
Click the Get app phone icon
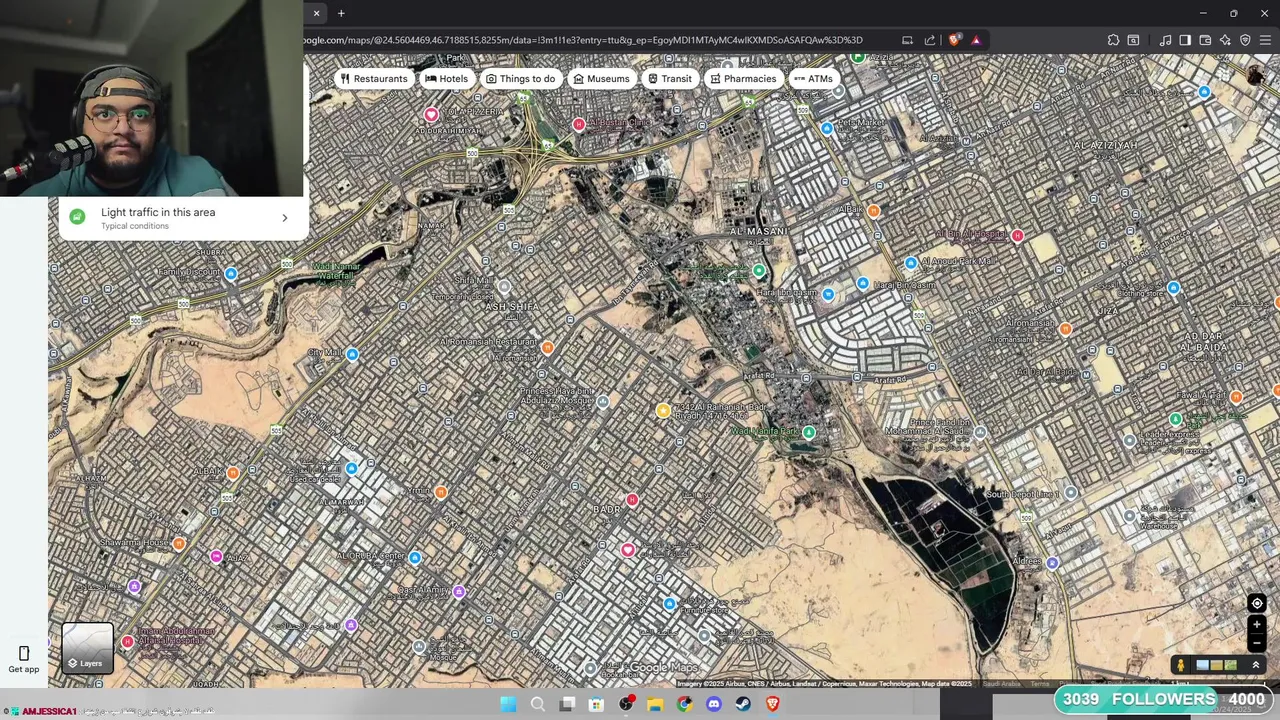pyautogui.click(x=24, y=654)
